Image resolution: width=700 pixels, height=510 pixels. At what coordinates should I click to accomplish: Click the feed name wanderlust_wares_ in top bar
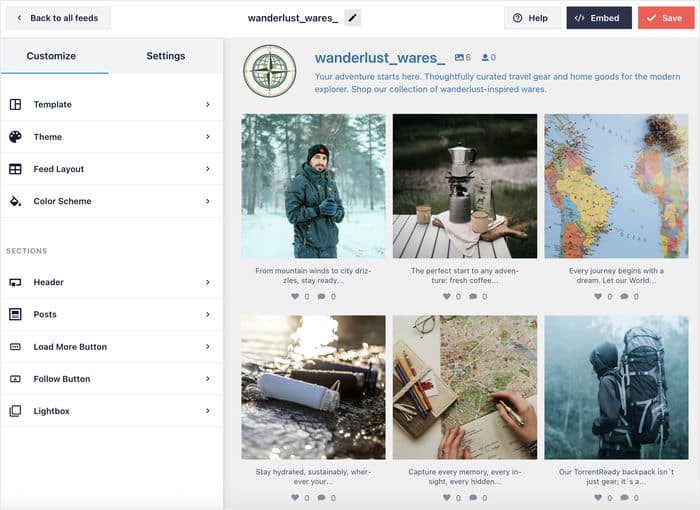click(293, 18)
